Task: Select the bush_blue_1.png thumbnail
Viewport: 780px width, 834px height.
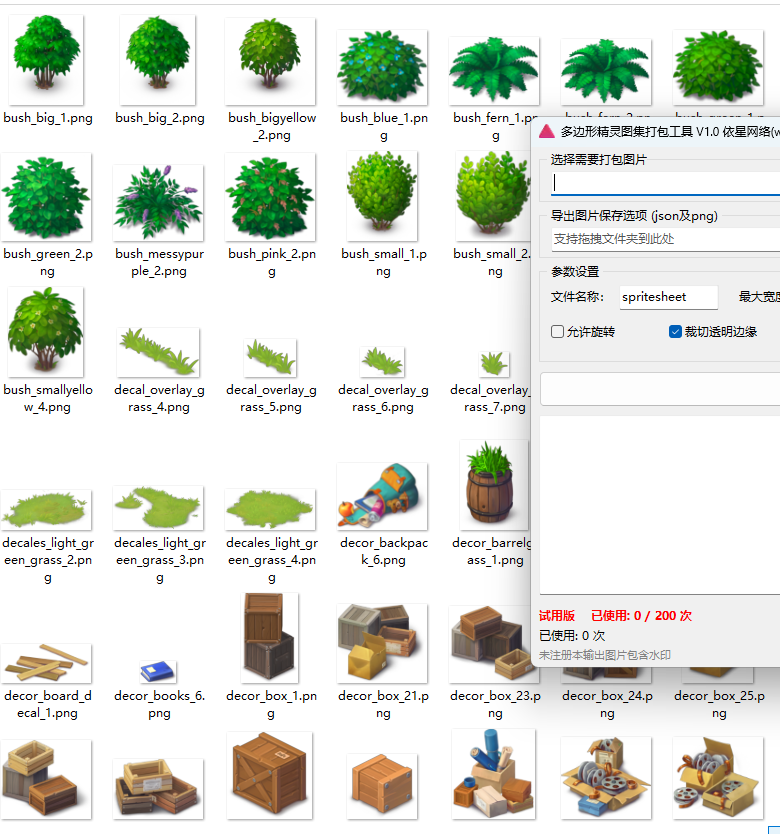Action: point(382,67)
